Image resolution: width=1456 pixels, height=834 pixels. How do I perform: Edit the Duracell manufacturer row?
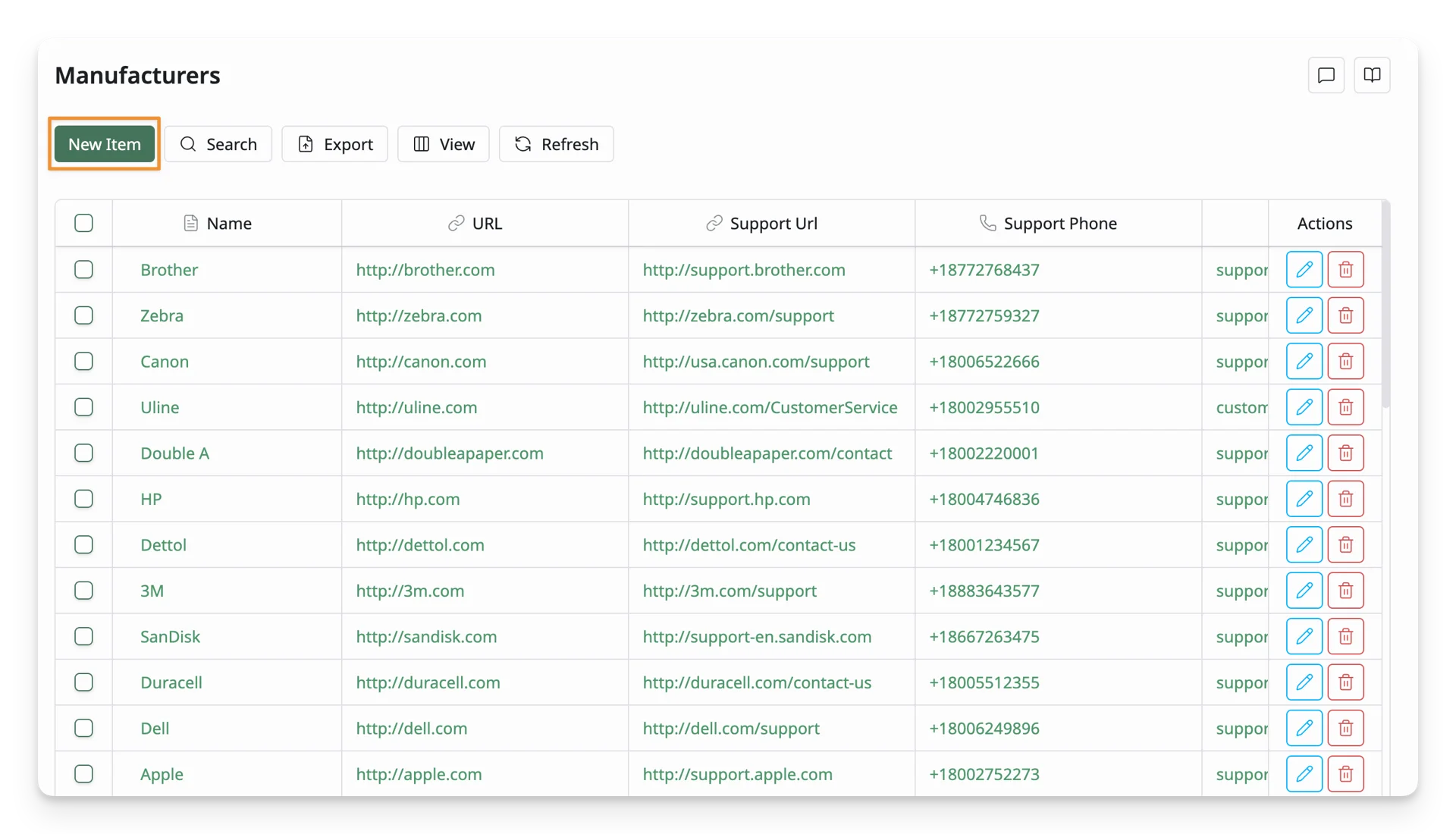[1304, 682]
